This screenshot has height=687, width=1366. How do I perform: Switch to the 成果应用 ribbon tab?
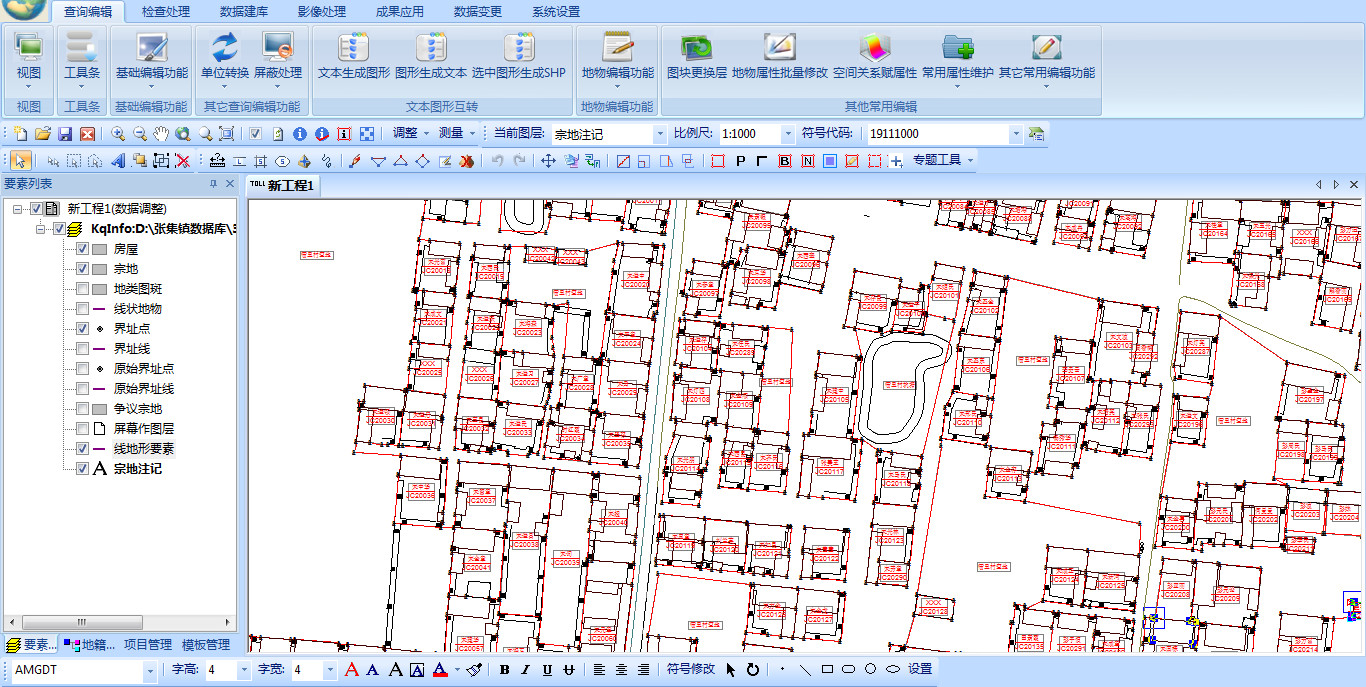(400, 12)
